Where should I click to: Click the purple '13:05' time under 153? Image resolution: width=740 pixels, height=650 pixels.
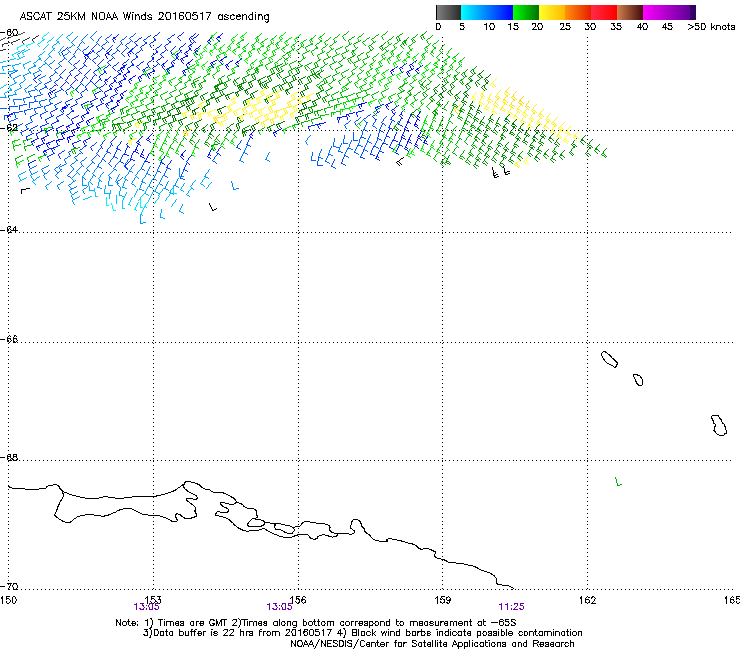pos(146,607)
